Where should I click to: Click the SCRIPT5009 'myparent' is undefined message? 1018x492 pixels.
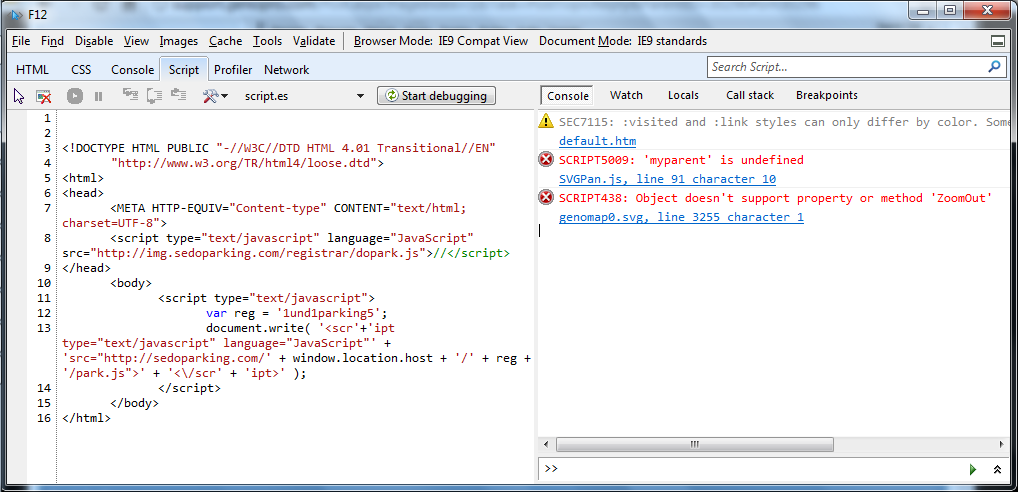pos(681,160)
